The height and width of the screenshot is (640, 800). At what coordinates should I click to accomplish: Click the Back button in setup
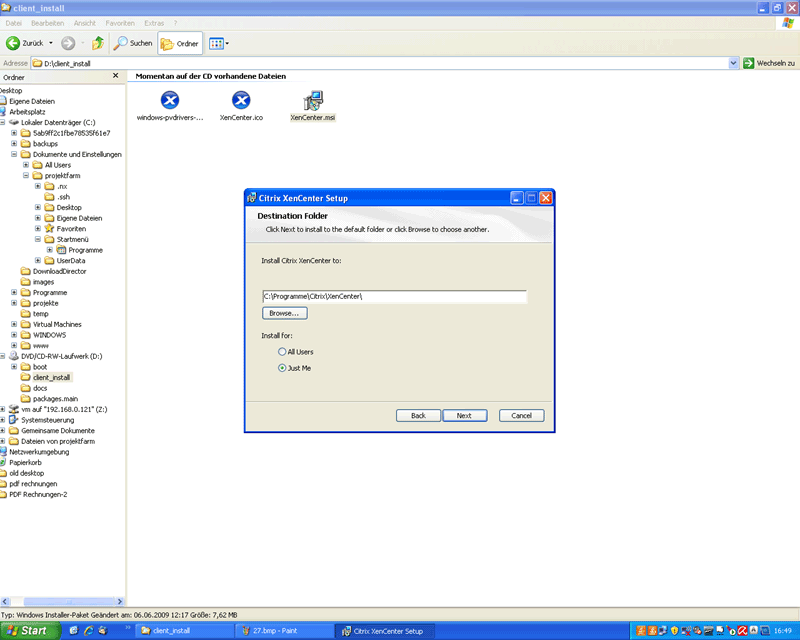[418, 415]
